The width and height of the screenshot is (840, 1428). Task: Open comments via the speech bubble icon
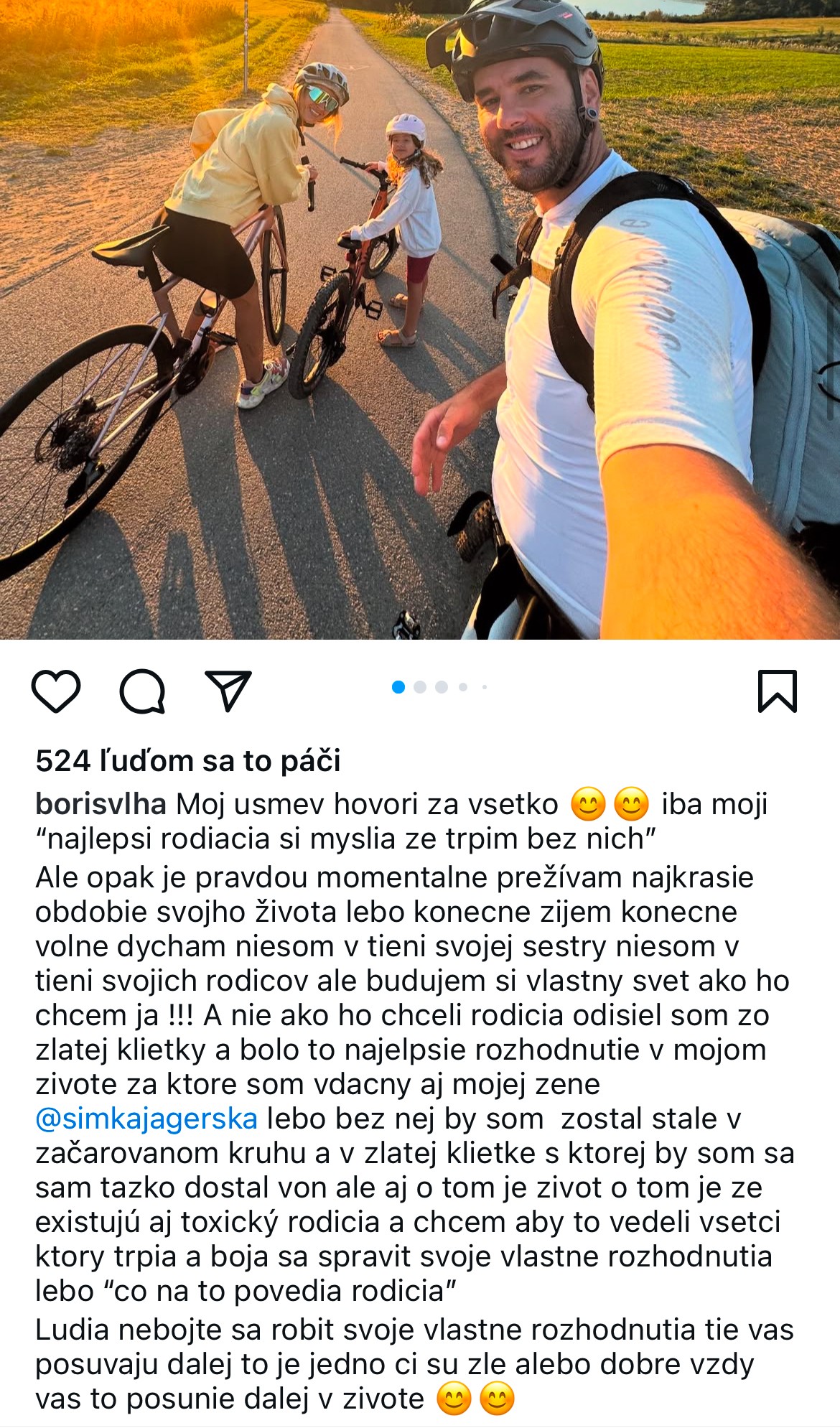[142, 691]
